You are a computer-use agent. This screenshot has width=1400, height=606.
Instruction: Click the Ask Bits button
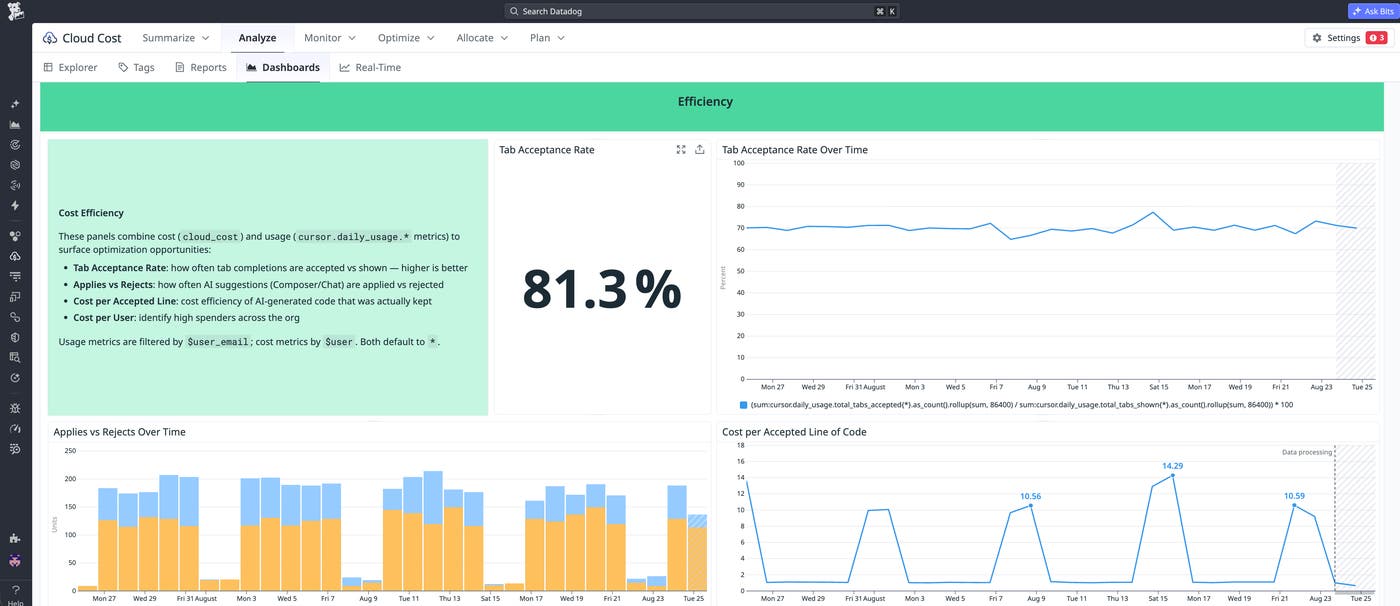1372,11
